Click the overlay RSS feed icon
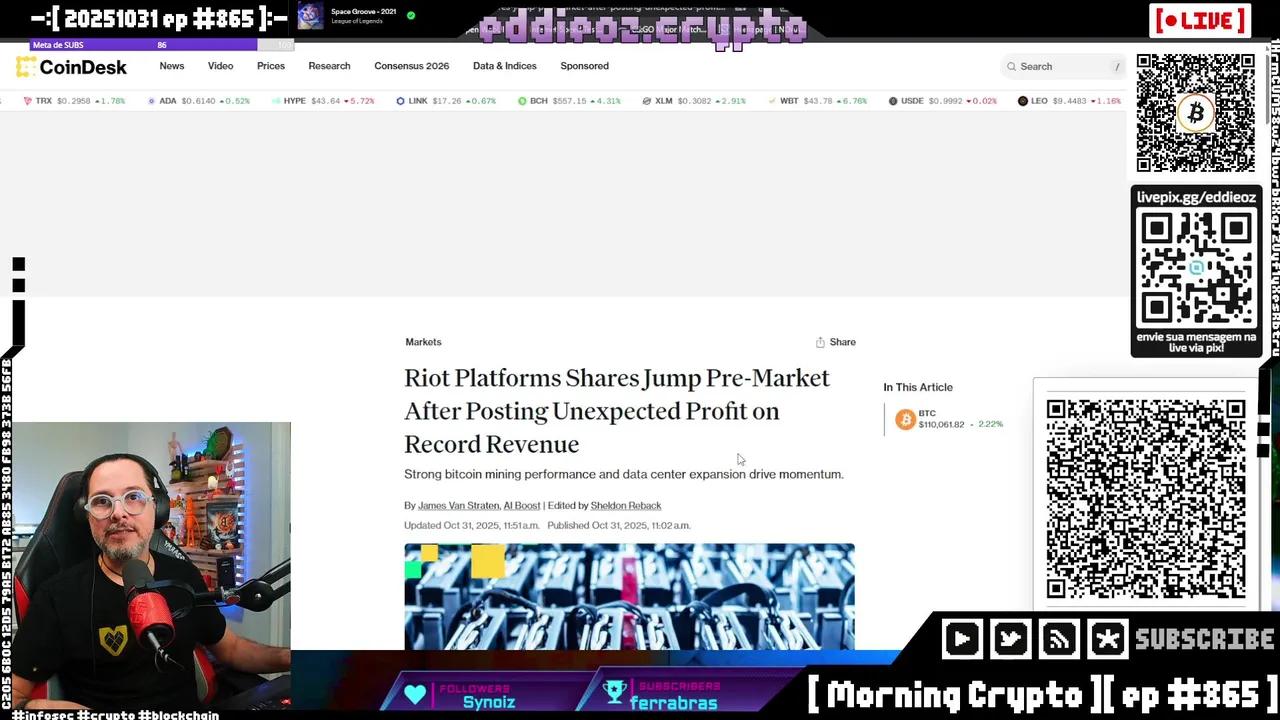The image size is (1280, 720). click(x=1059, y=640)
